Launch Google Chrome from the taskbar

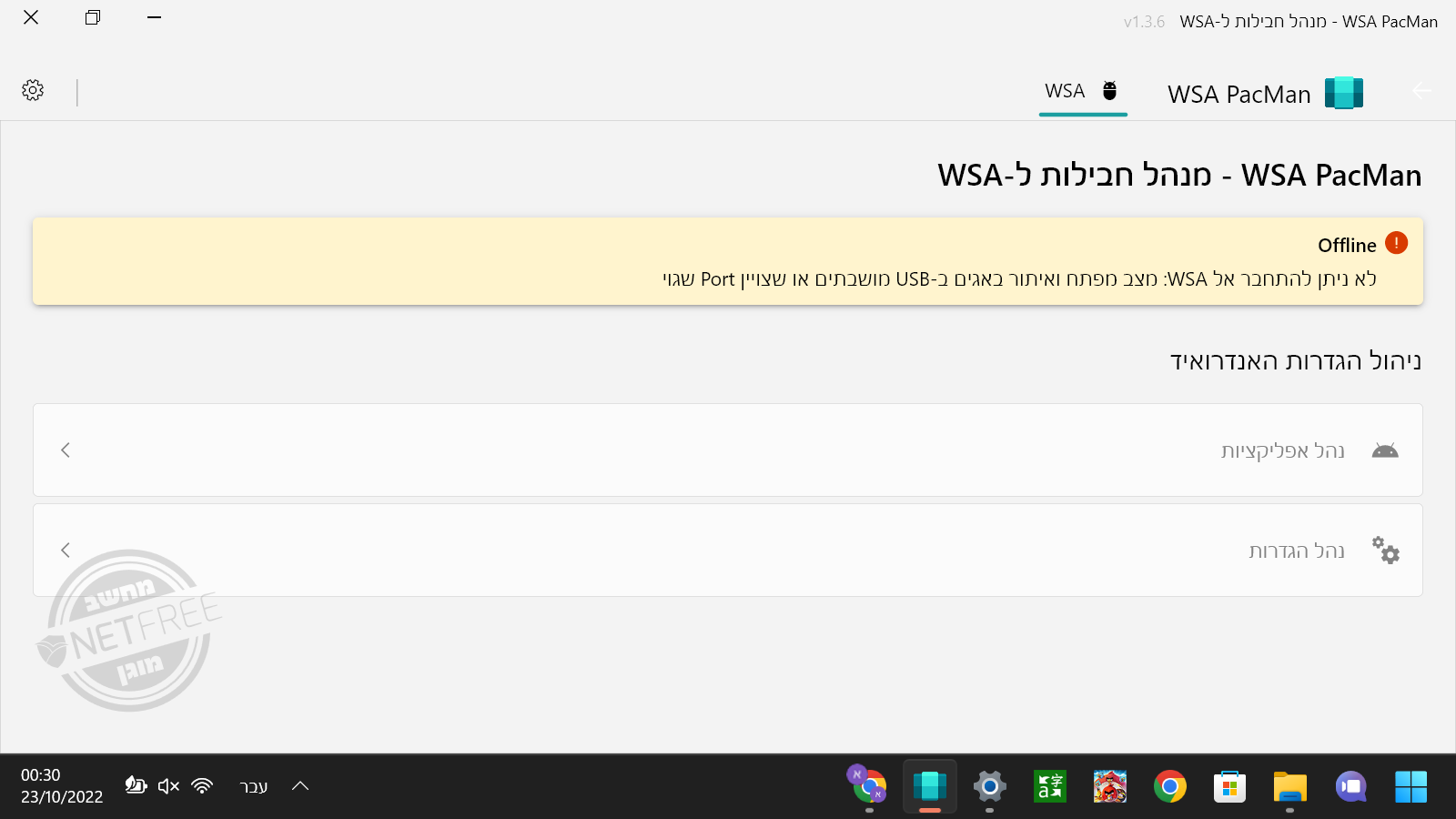coord(1170,787)
